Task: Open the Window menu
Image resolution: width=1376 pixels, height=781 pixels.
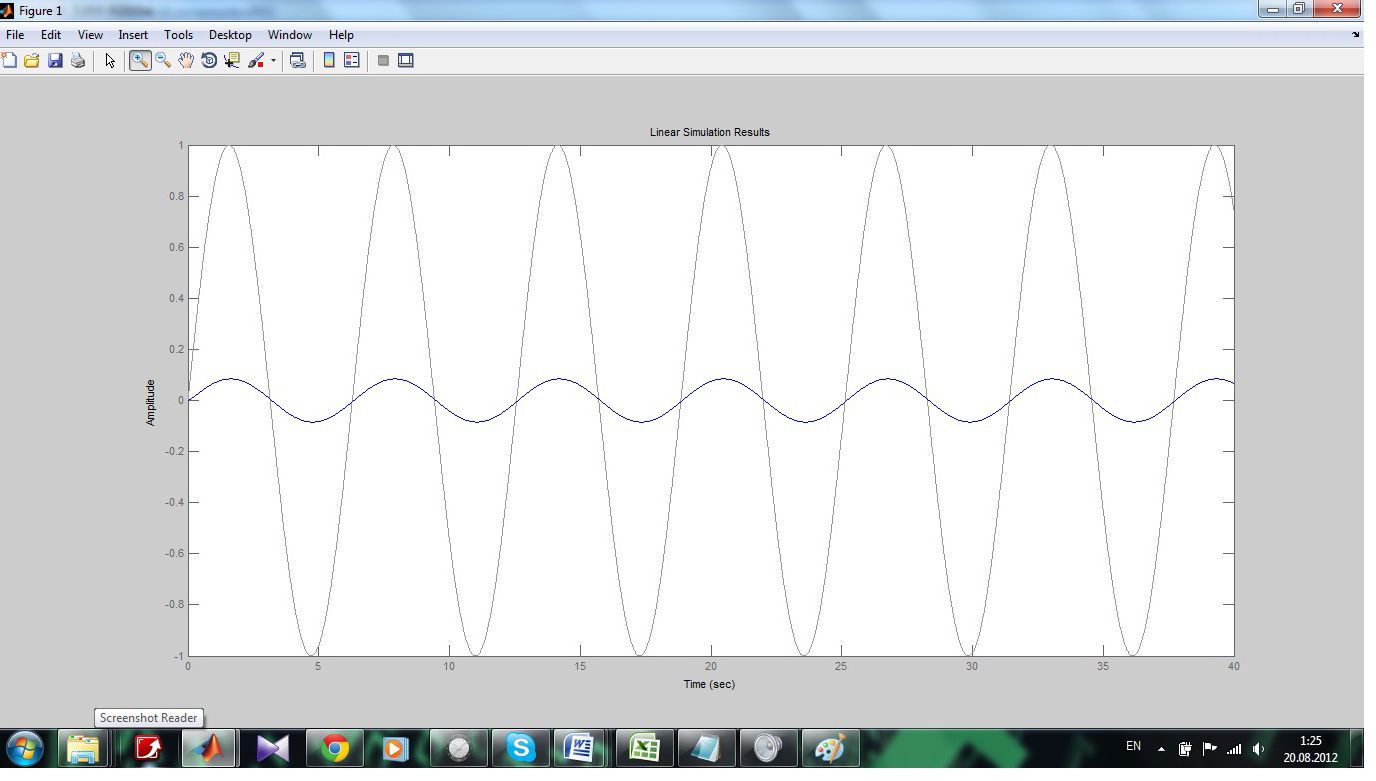Action: pos(290,35)
